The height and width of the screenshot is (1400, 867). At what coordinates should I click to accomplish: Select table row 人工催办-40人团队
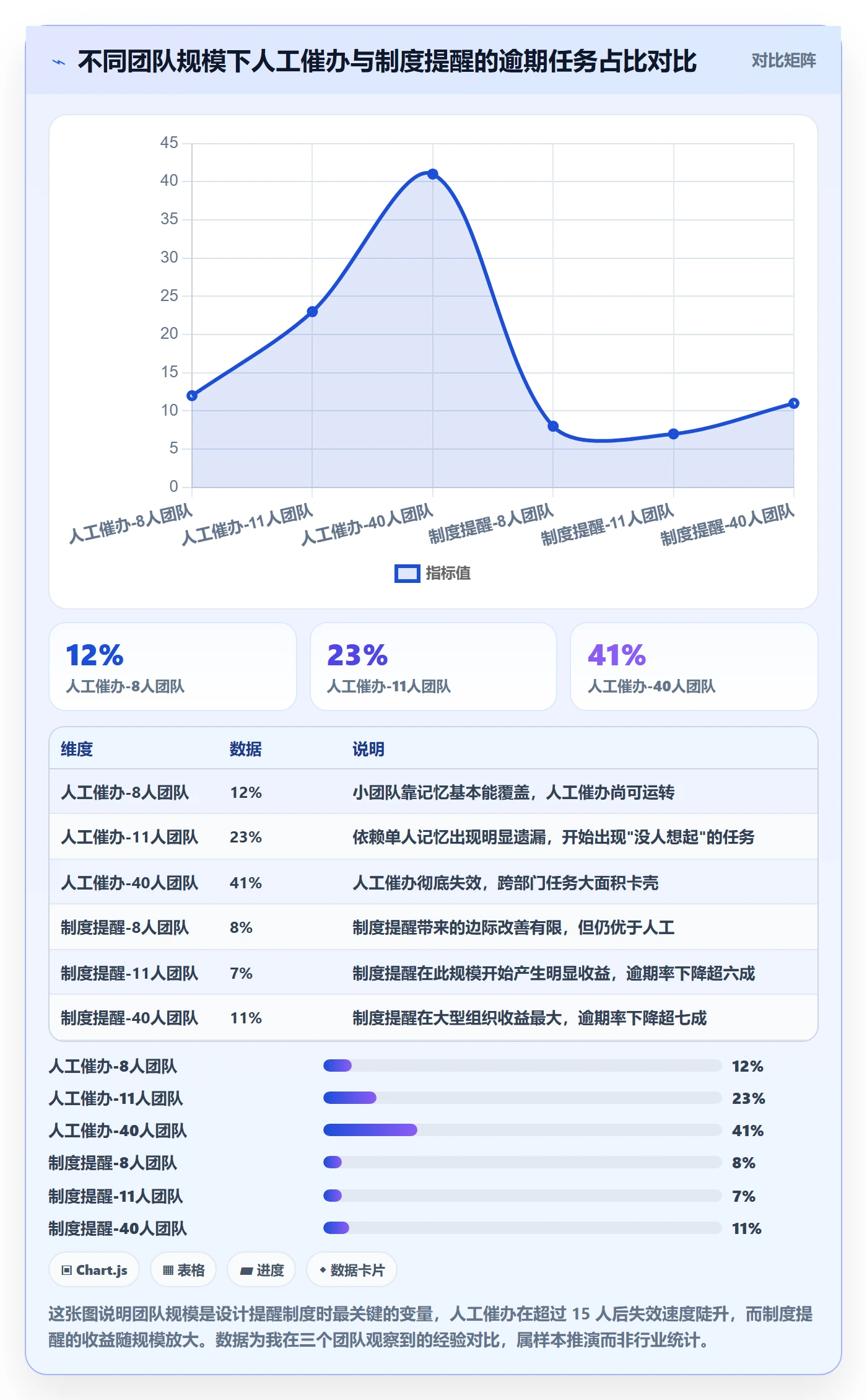coord(434,882)
